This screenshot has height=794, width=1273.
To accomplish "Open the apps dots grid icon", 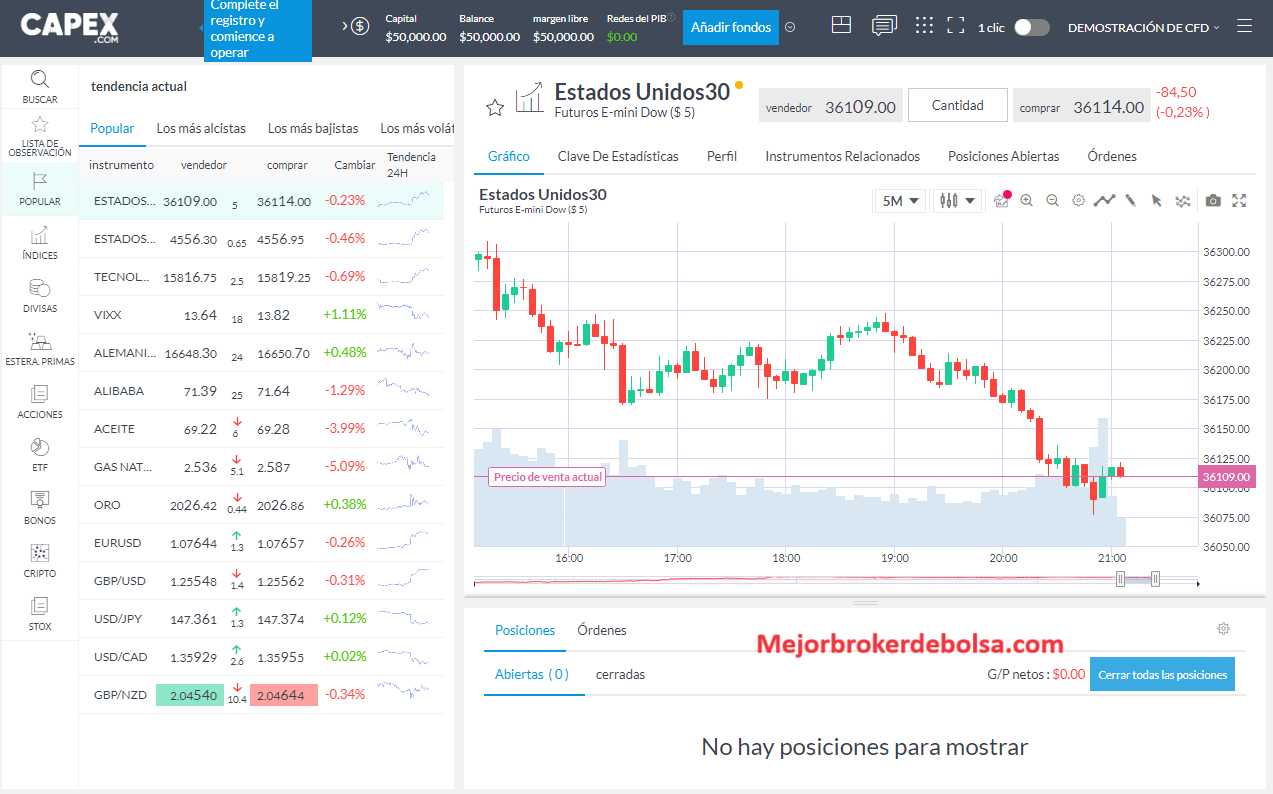I will 925,26.
